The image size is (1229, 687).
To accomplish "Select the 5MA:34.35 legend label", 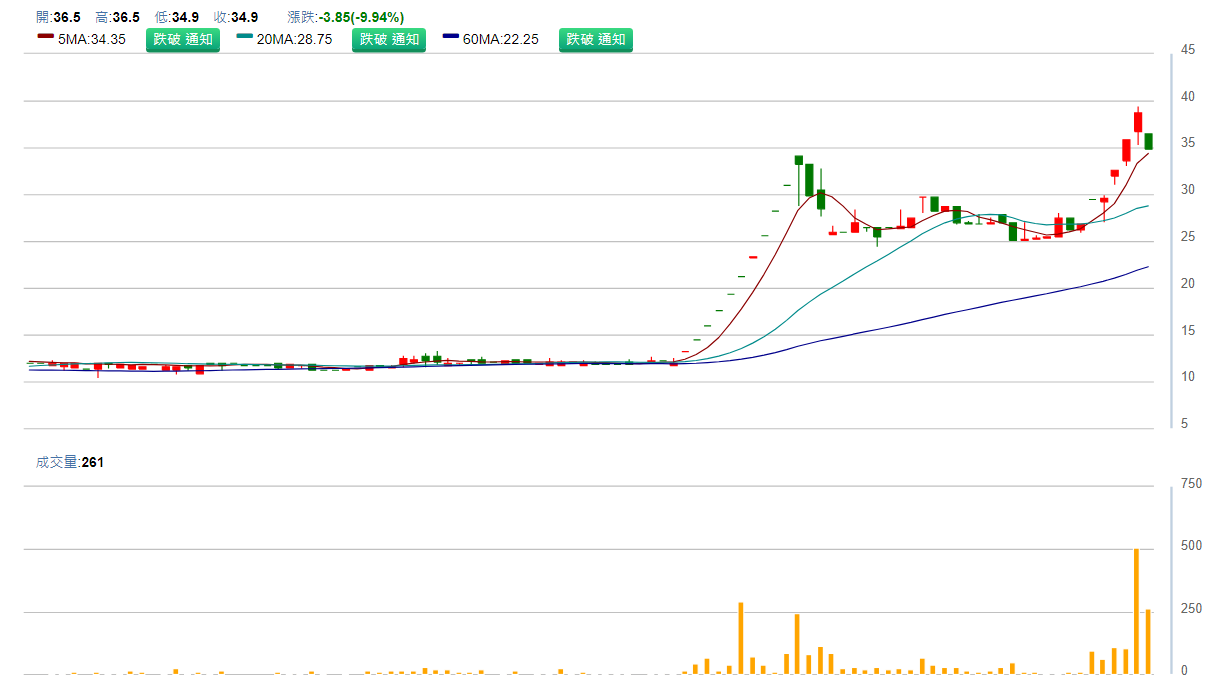I will (92, 40).
